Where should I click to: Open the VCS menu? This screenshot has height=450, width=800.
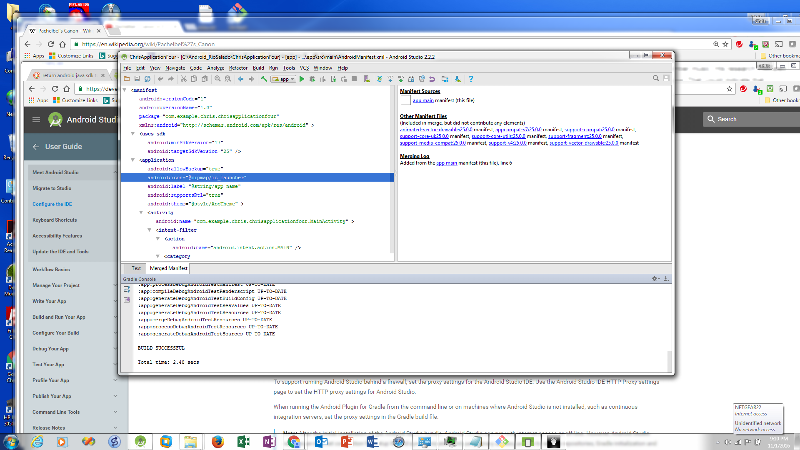pos(305,68)
